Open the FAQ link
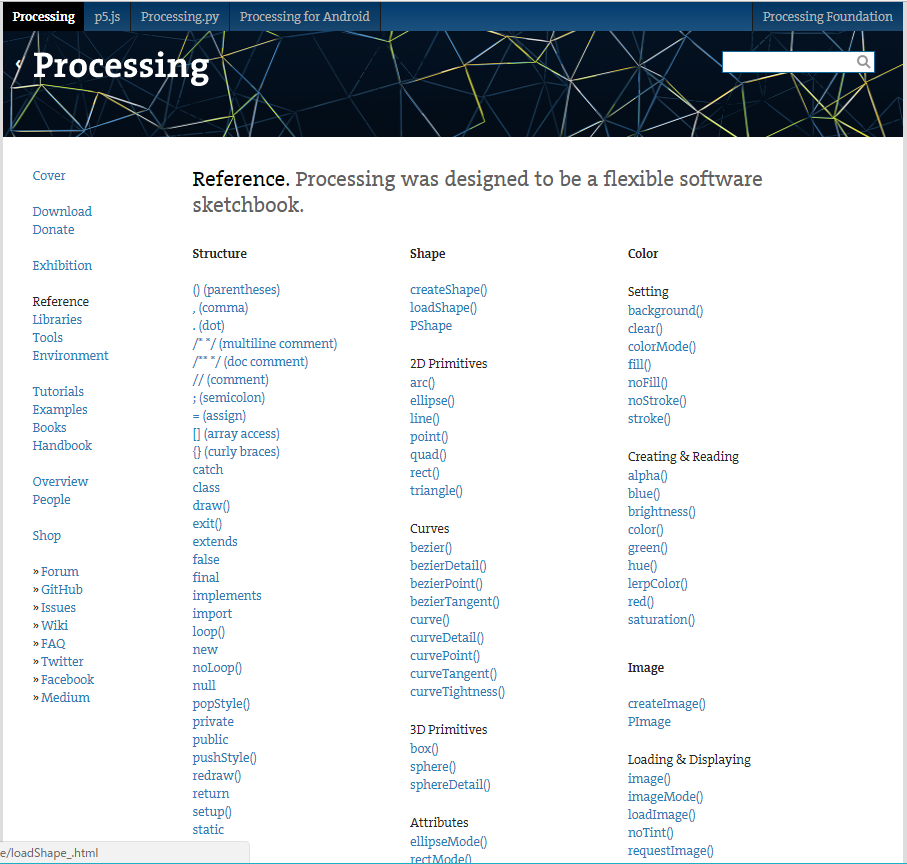 pyautogui.click(x=53, y=643)
